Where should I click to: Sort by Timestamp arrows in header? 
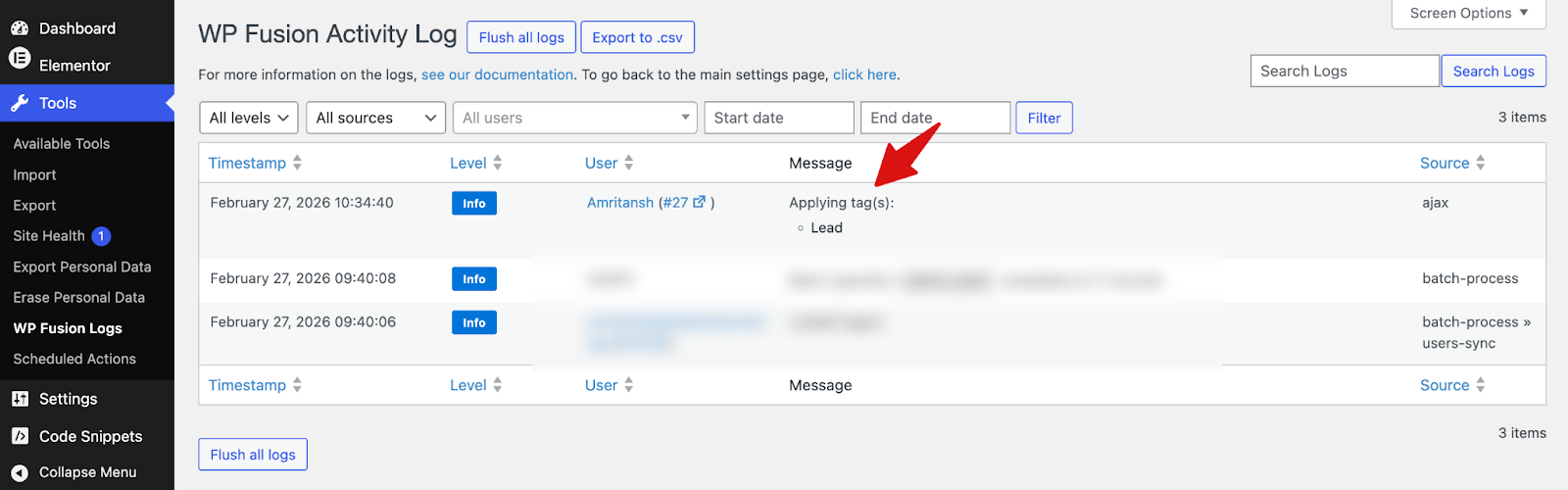(297, 163)
